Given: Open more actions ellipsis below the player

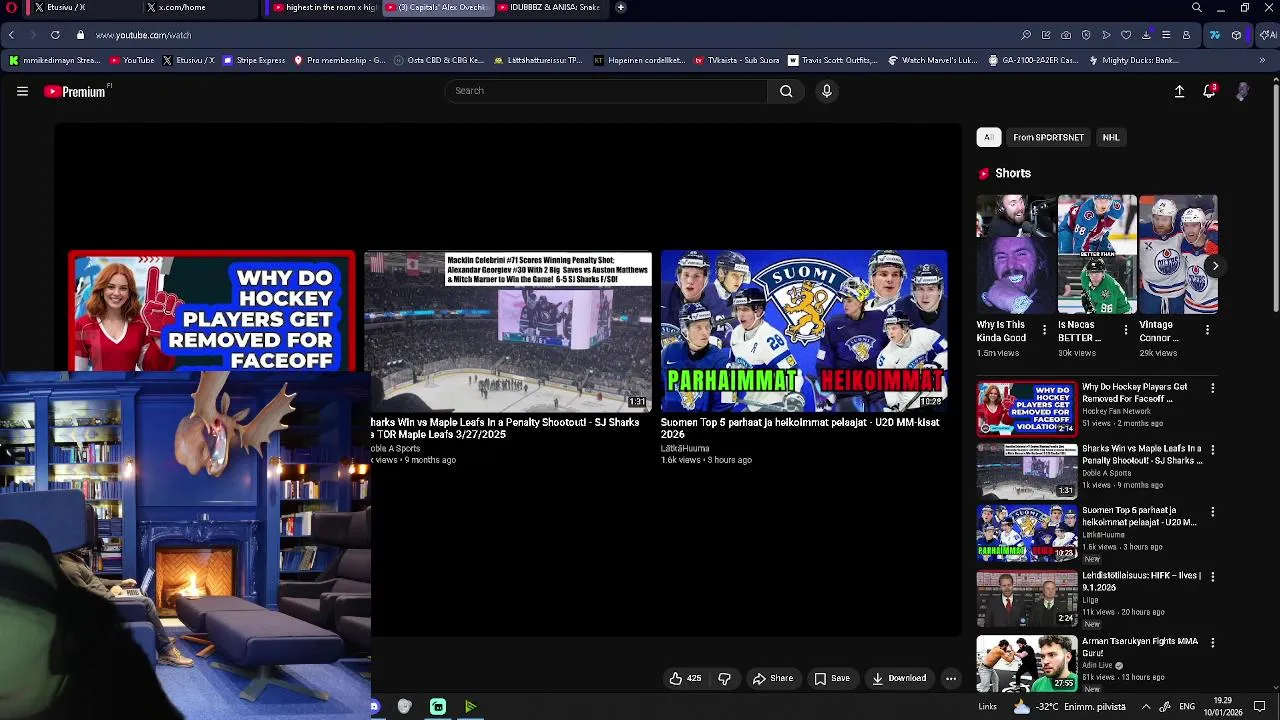Looking at the screenshot, I should click(951, 678).
